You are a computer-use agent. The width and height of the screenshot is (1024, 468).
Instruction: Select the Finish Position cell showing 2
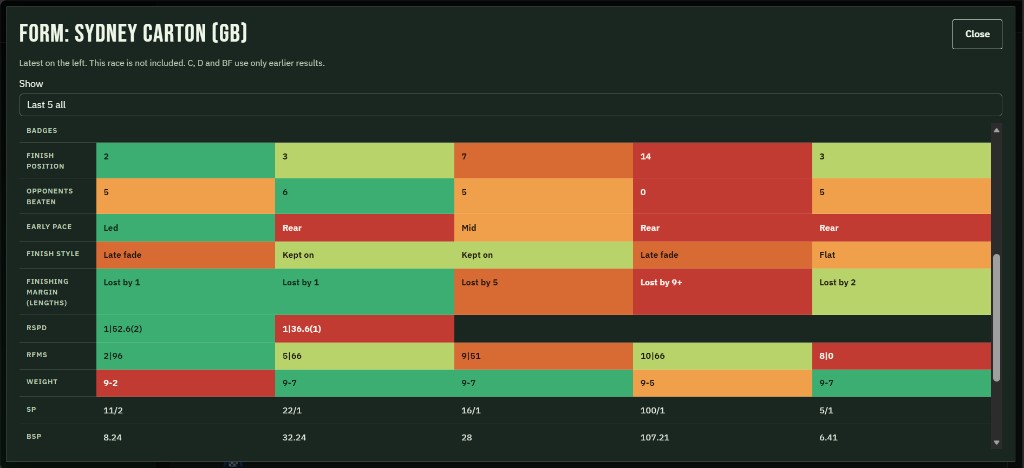coord(185,161)
